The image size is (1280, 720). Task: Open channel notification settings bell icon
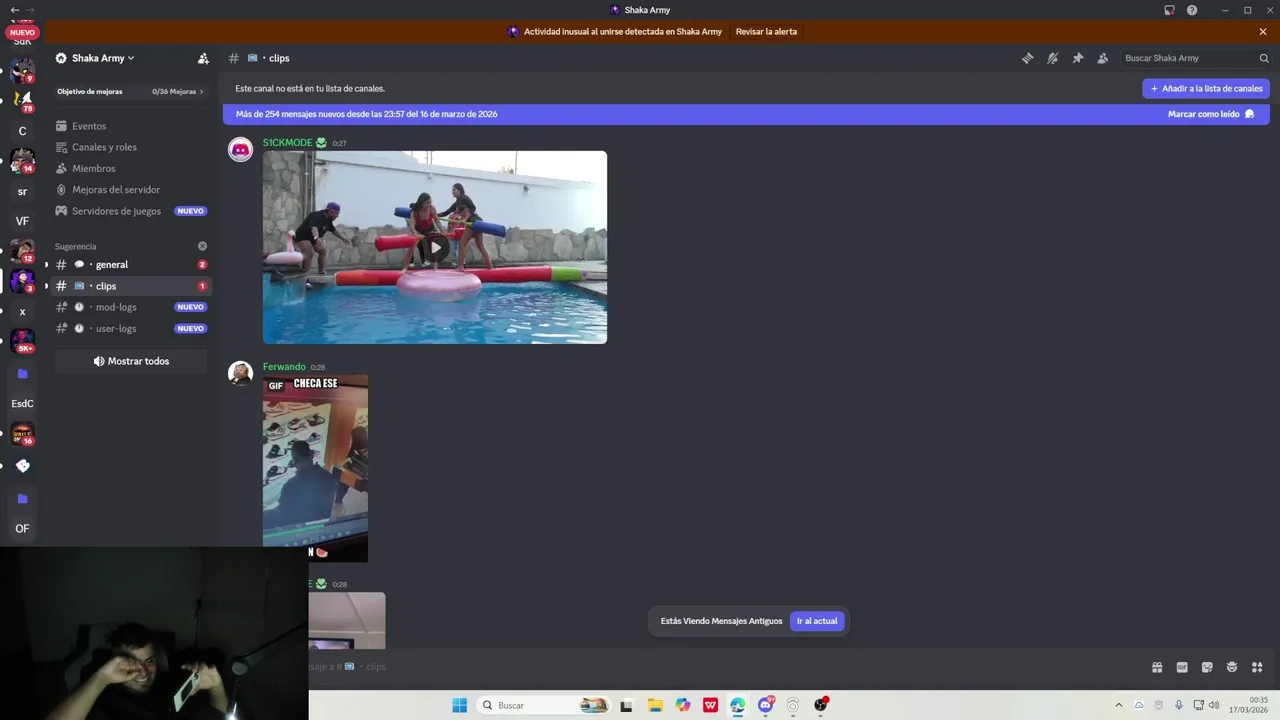tap(1052, 58)
